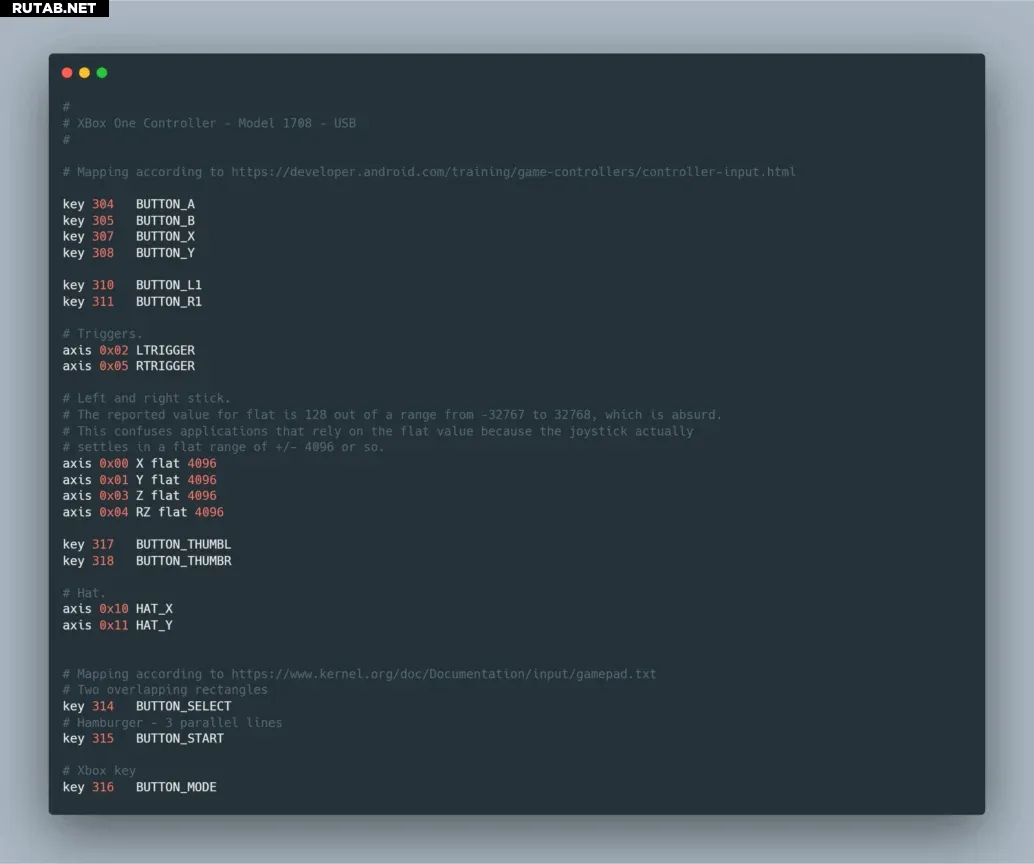Screen dimensions: 1034x864
Task: Select axis code 0x11 for HAT_Y
Action: point(114,625)
